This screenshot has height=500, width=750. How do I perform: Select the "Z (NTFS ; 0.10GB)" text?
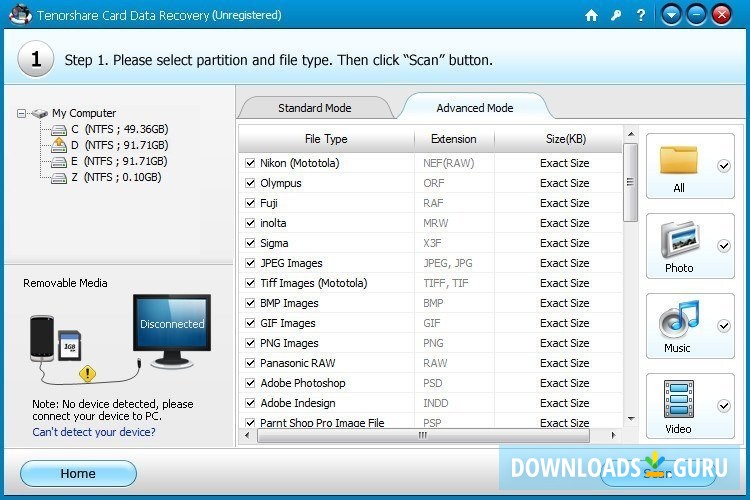(116, 178)
